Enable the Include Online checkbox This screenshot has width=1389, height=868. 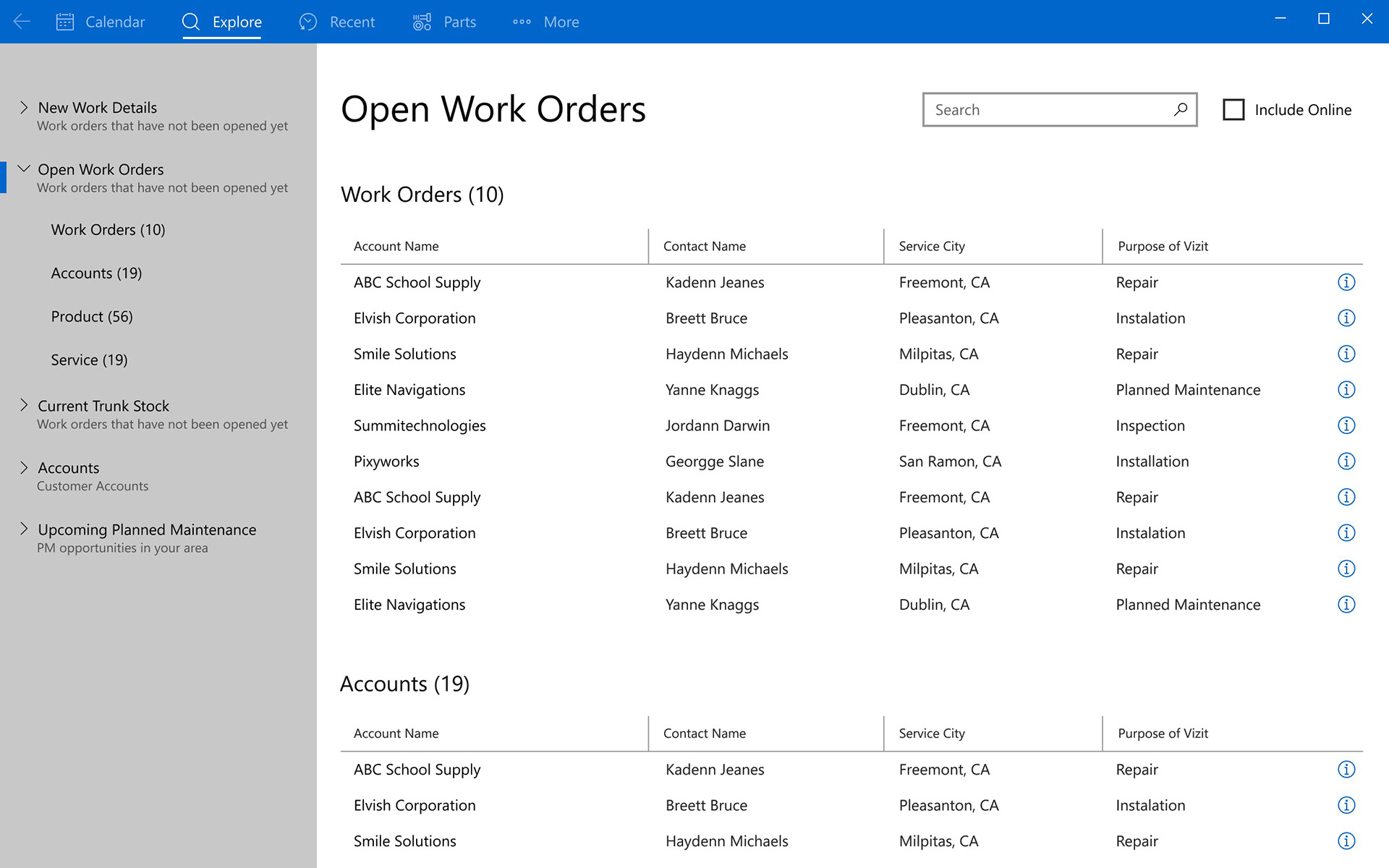tap(1233, 110)
